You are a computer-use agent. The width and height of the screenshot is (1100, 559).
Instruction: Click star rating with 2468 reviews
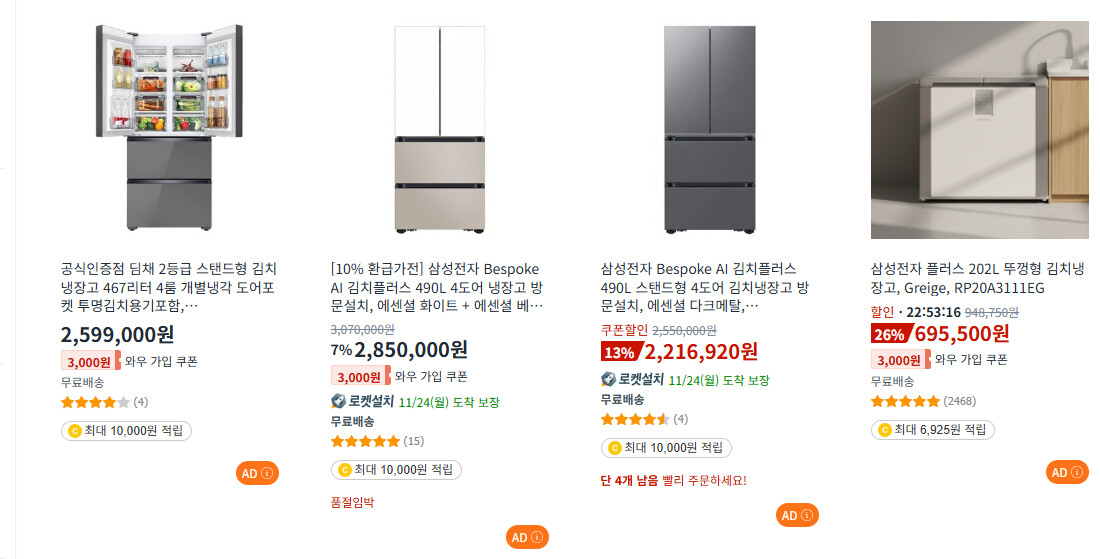point(905,401)
